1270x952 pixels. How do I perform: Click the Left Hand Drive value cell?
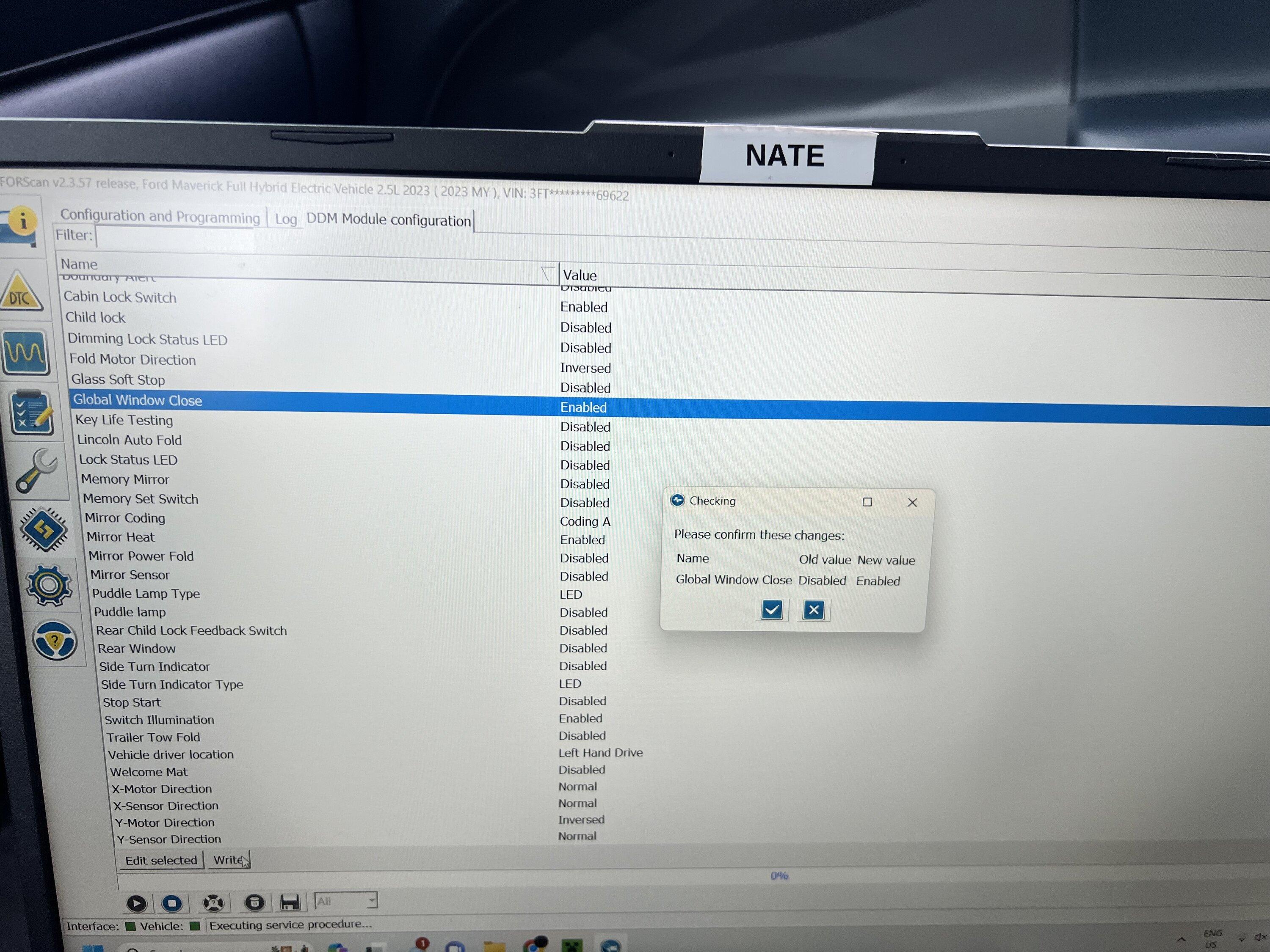[x=601, y=752]
